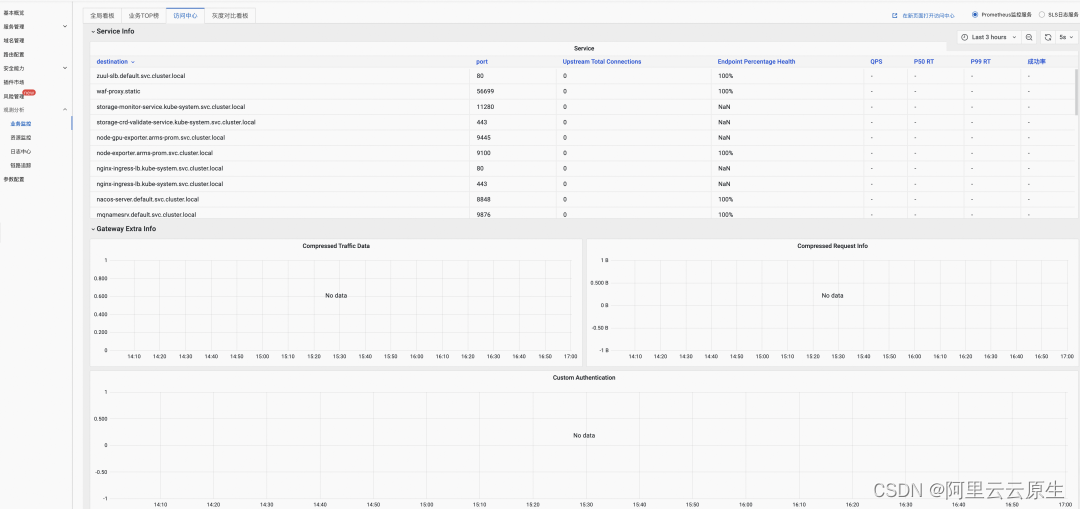Open the 5s refresh interval dropdown
The height and width of the screenshot is (509, 1080).
click(1066, 37)
